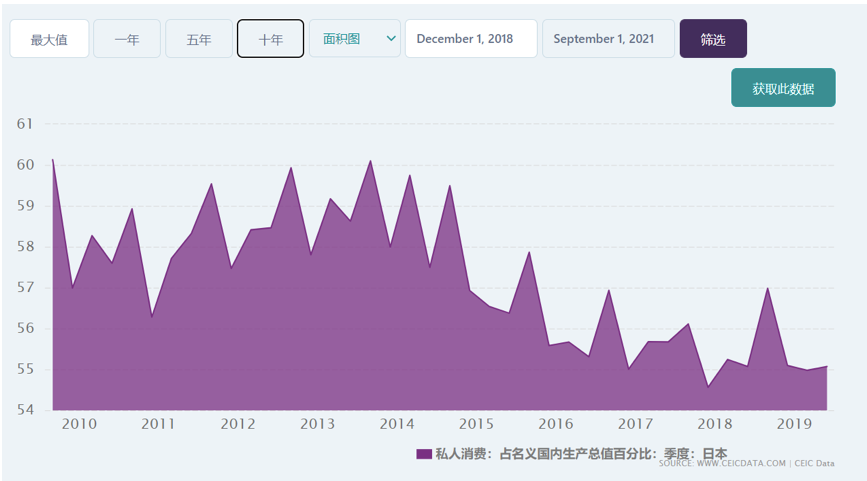867x481 pixels.
Task: Click the September 1, 2021 end date field
Action: tap(608, 39)
